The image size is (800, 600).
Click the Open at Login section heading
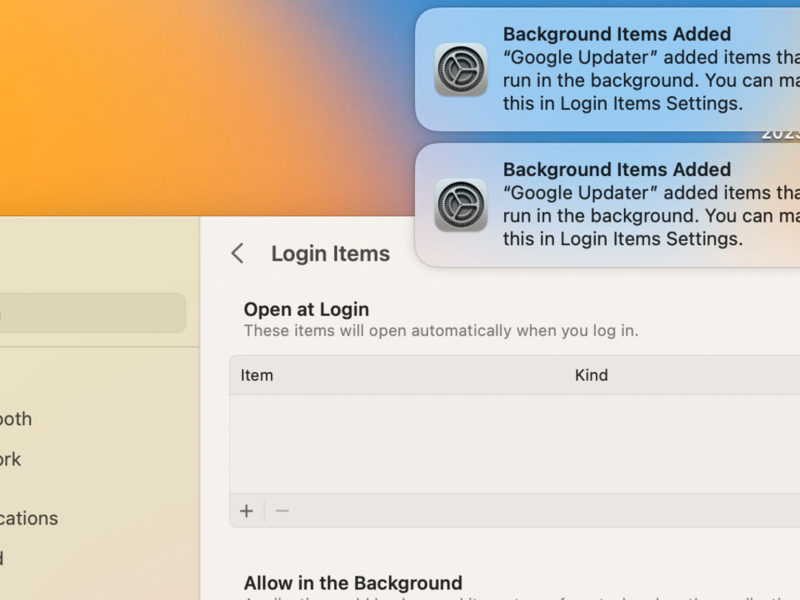coord(306,309)
